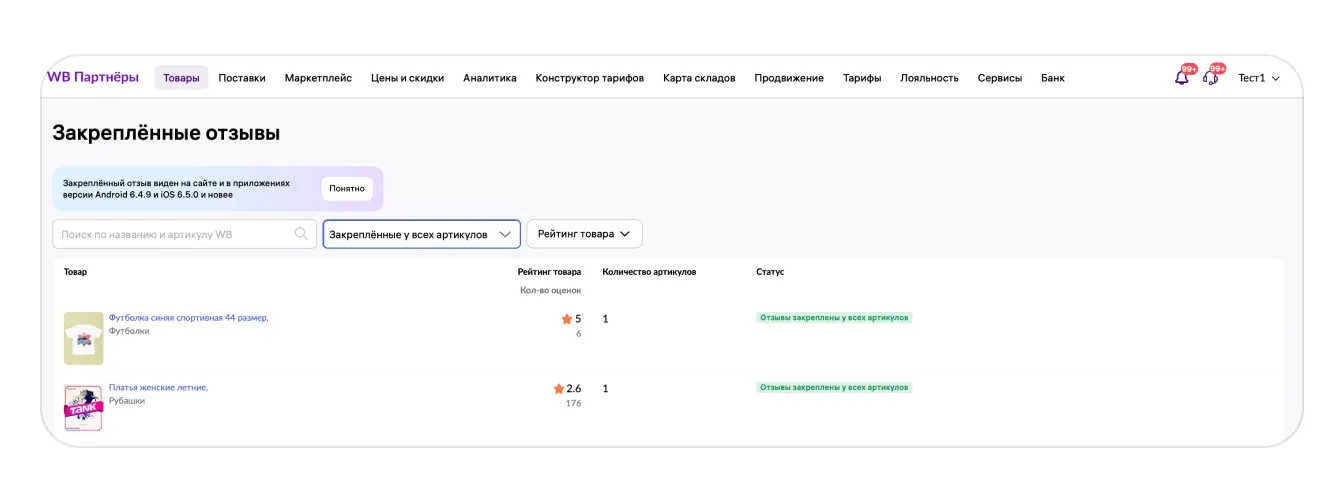This screenshot has width=1344, height=502.
Task: Expand the Тест1 account dropdown
Action: 1258,78
